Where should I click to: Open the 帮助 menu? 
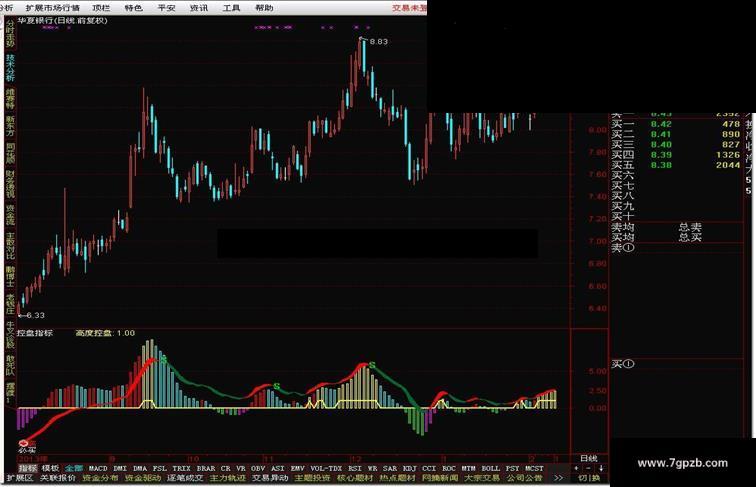click(x=264, y=8)
